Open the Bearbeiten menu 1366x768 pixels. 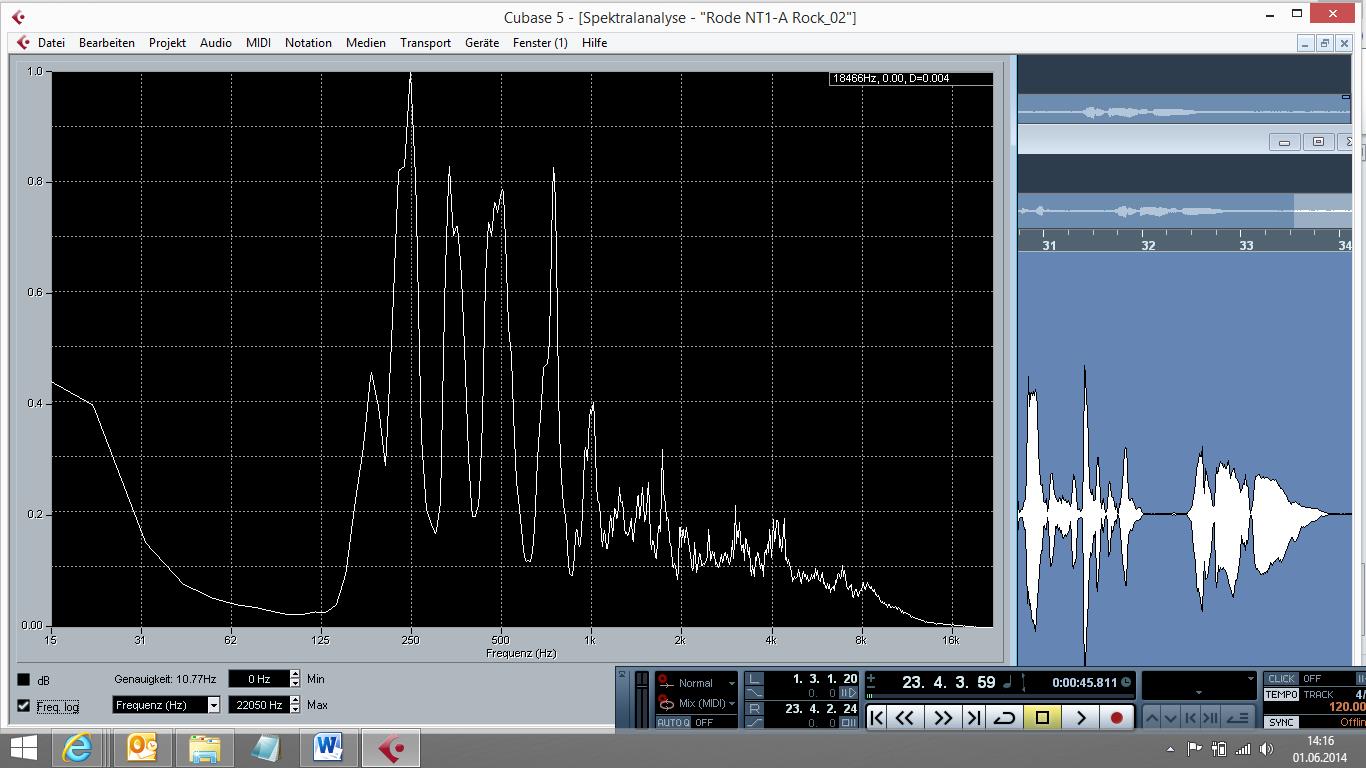[107, 43]
